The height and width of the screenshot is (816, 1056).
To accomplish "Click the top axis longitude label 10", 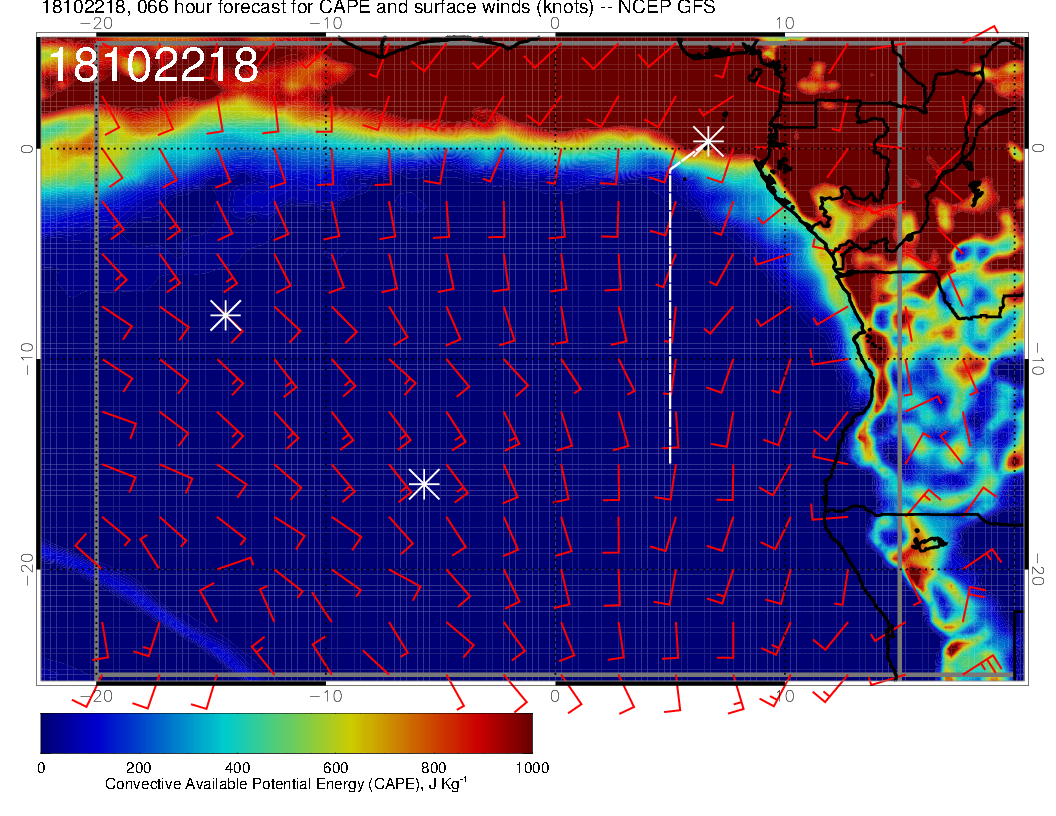I will (x=785, y=24).
